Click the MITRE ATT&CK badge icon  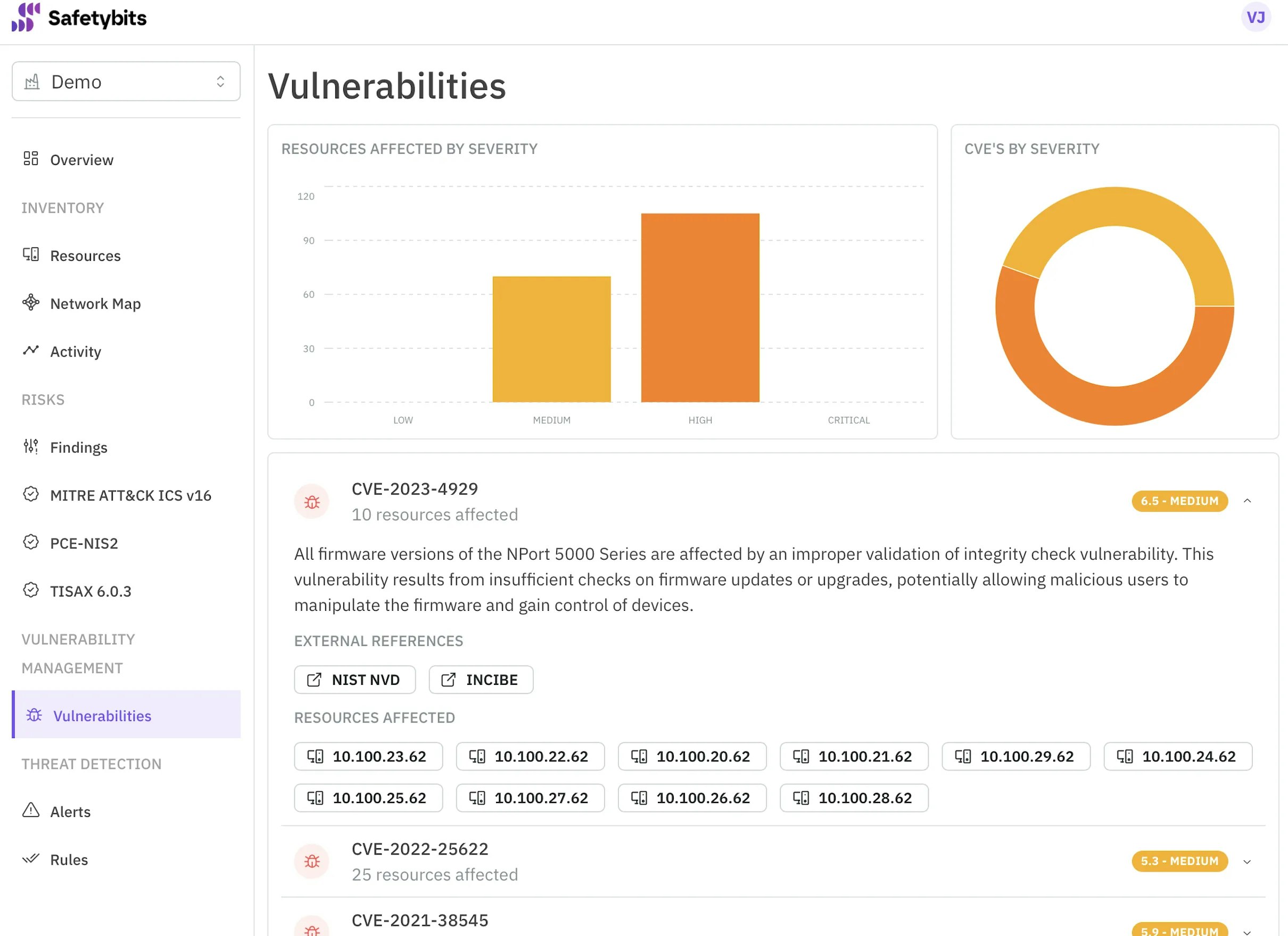tap(31, 494)
